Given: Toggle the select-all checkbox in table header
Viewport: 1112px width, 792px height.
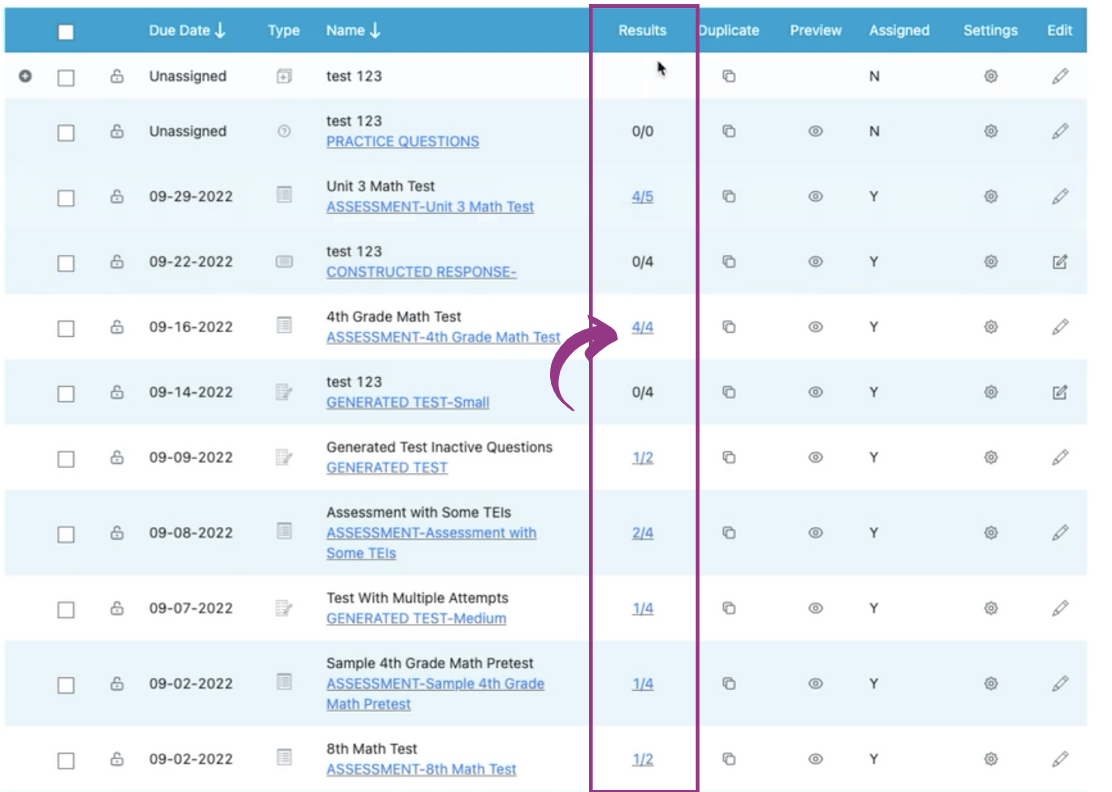Looking at the screenshot, I should pyautogui.click(x=66, y=32).
